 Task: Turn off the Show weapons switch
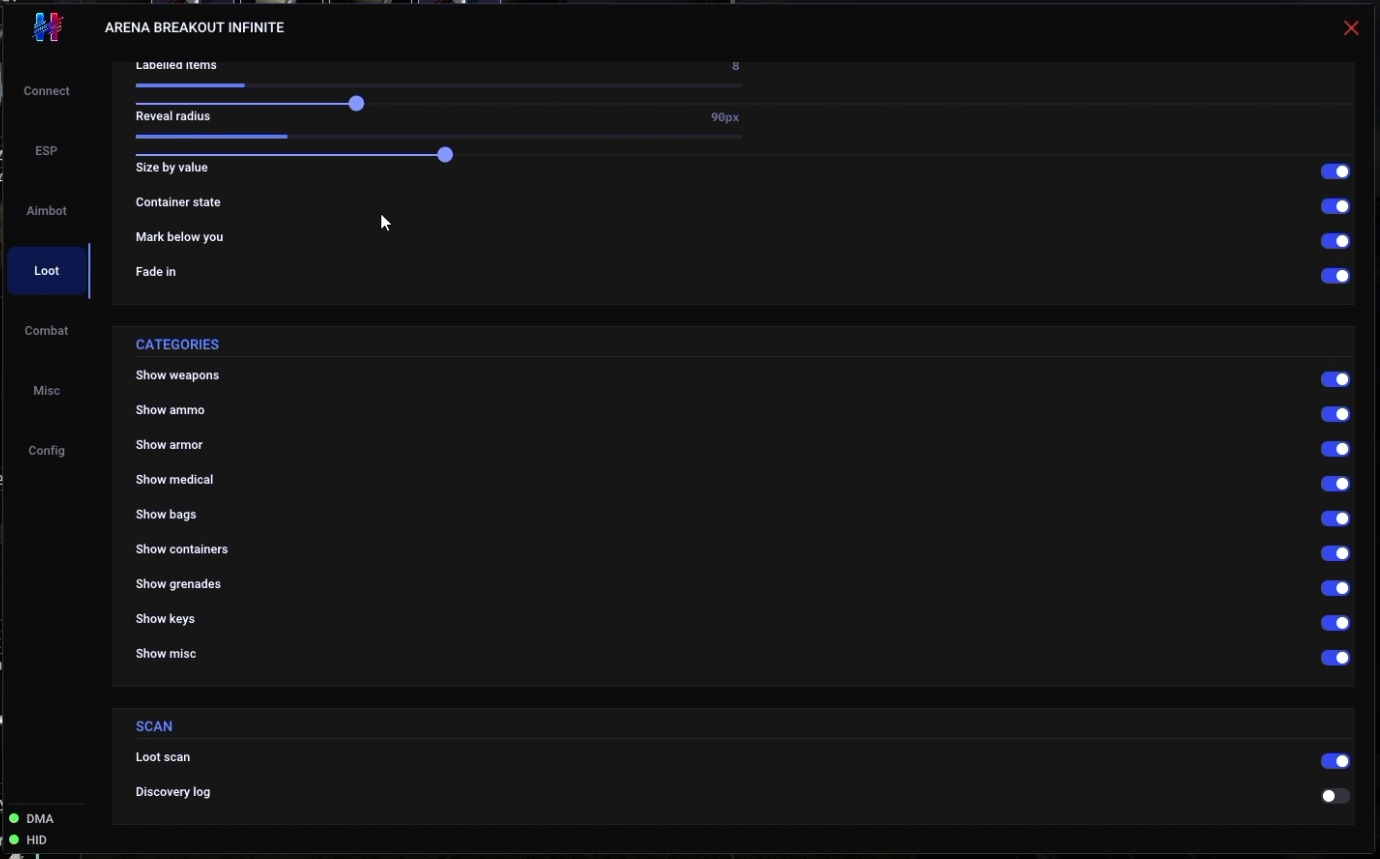click(1335, 379)
